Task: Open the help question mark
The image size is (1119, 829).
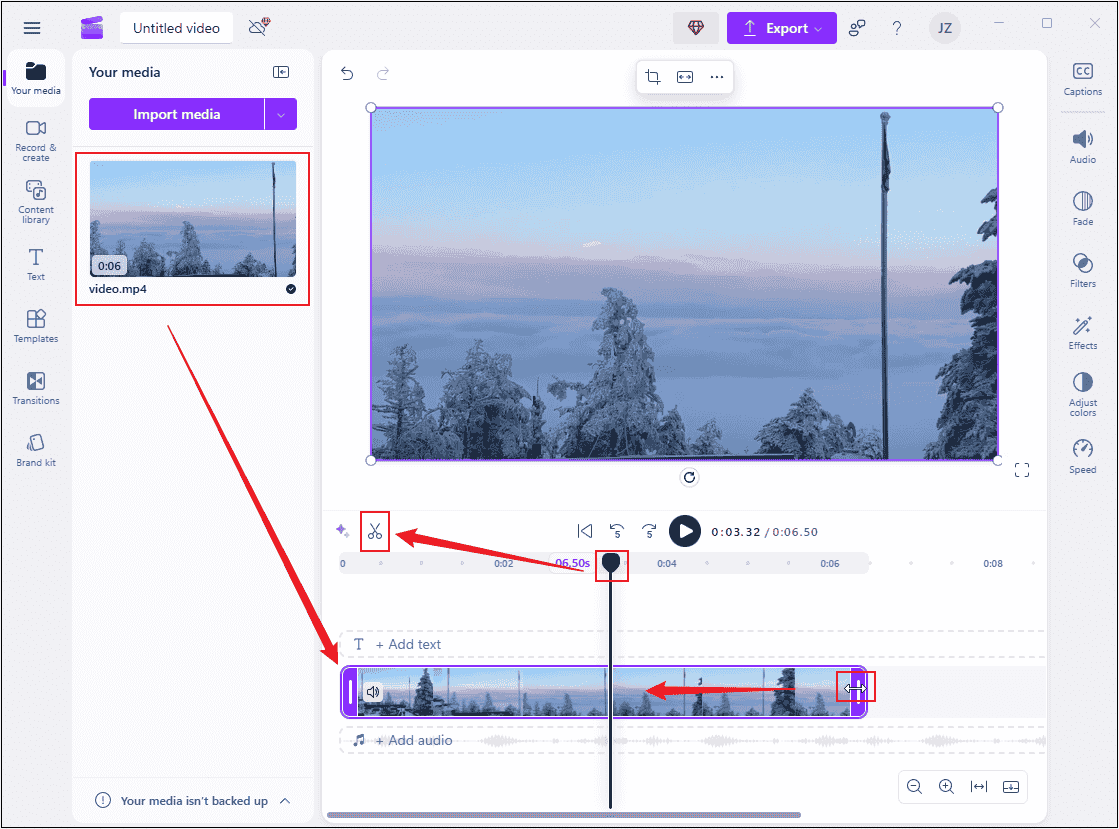Action: [896, 28]
